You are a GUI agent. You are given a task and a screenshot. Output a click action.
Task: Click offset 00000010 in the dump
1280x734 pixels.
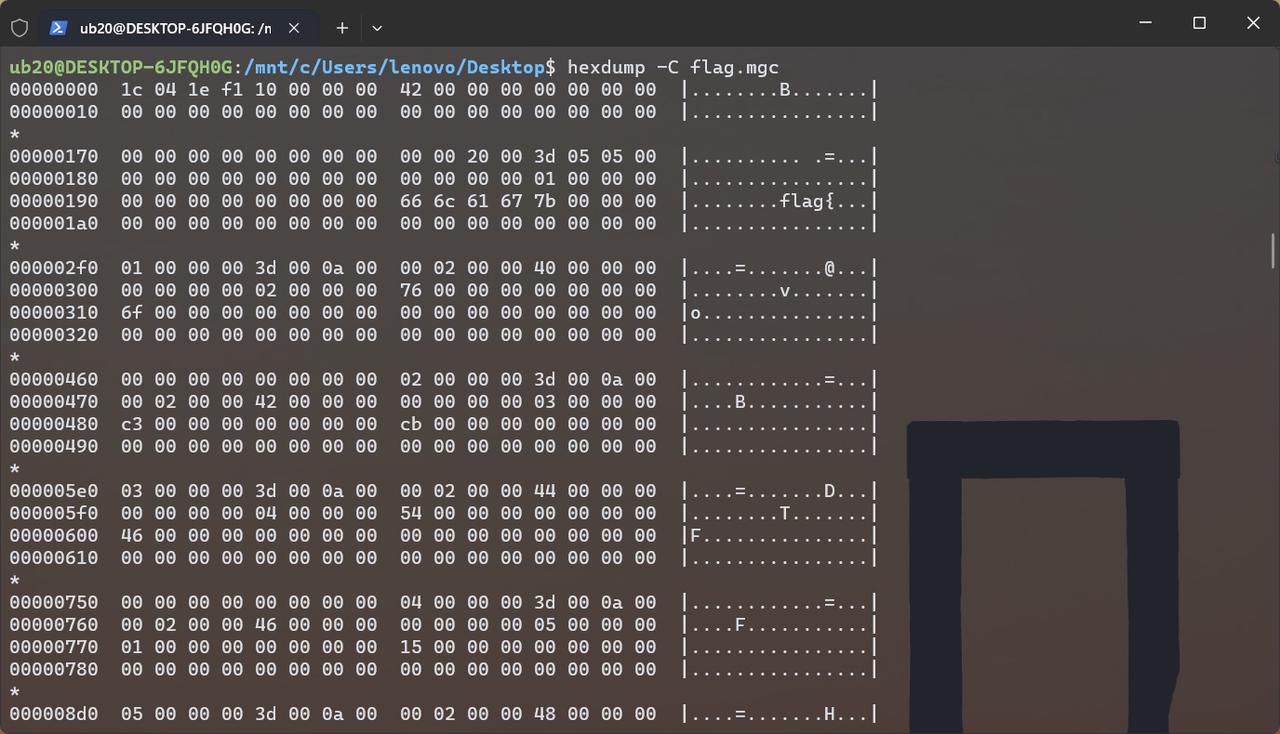click(x=54, y=112)
